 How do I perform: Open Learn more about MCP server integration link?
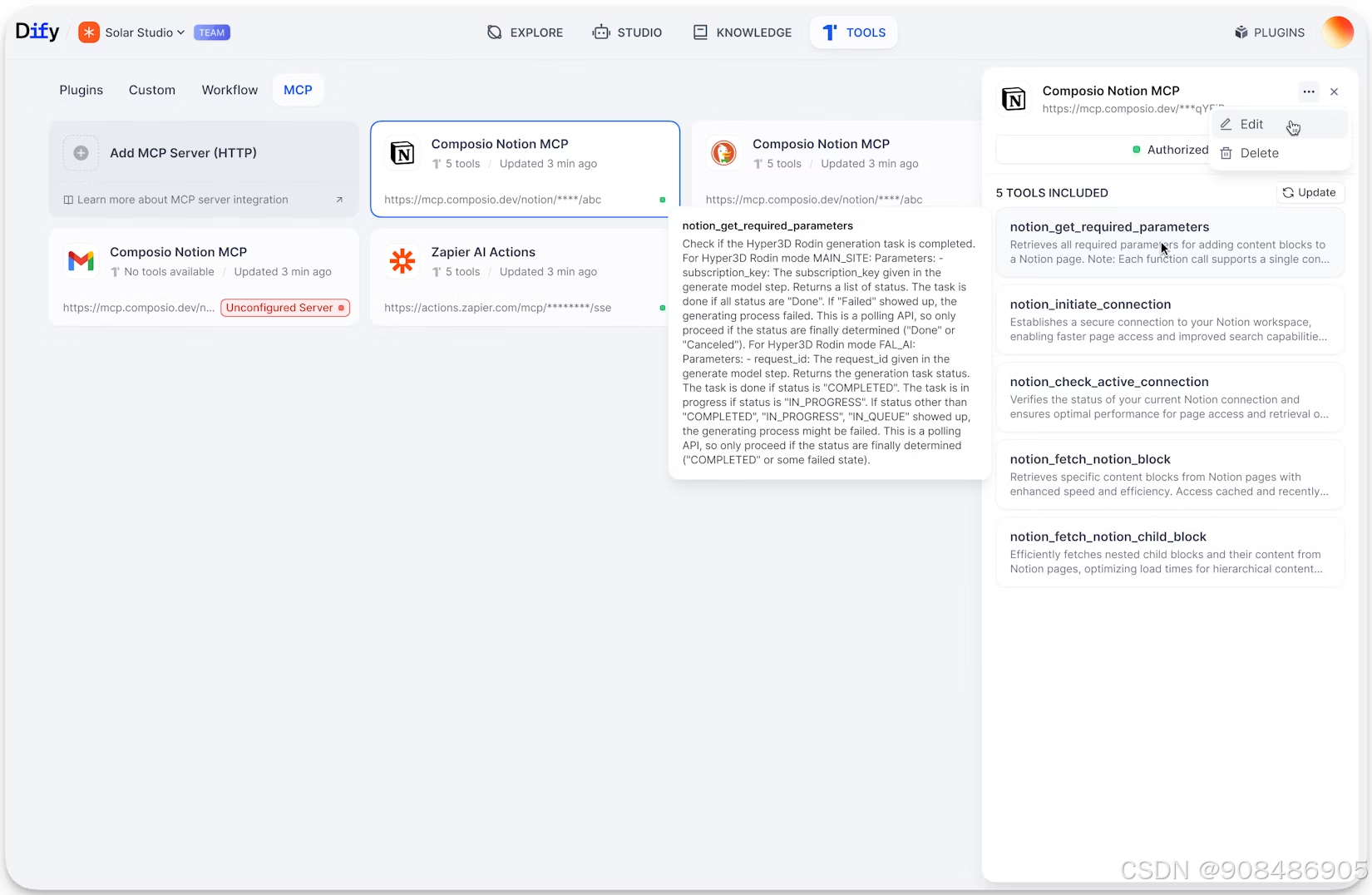point(183,200)
